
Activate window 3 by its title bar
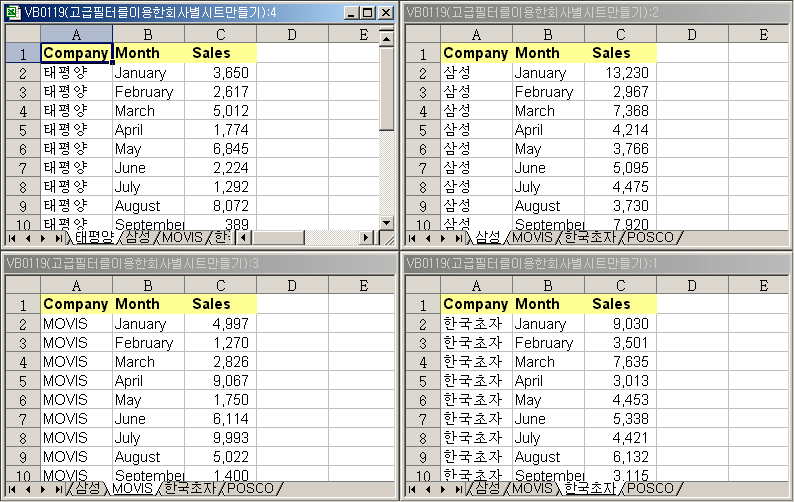pos(200,263)
